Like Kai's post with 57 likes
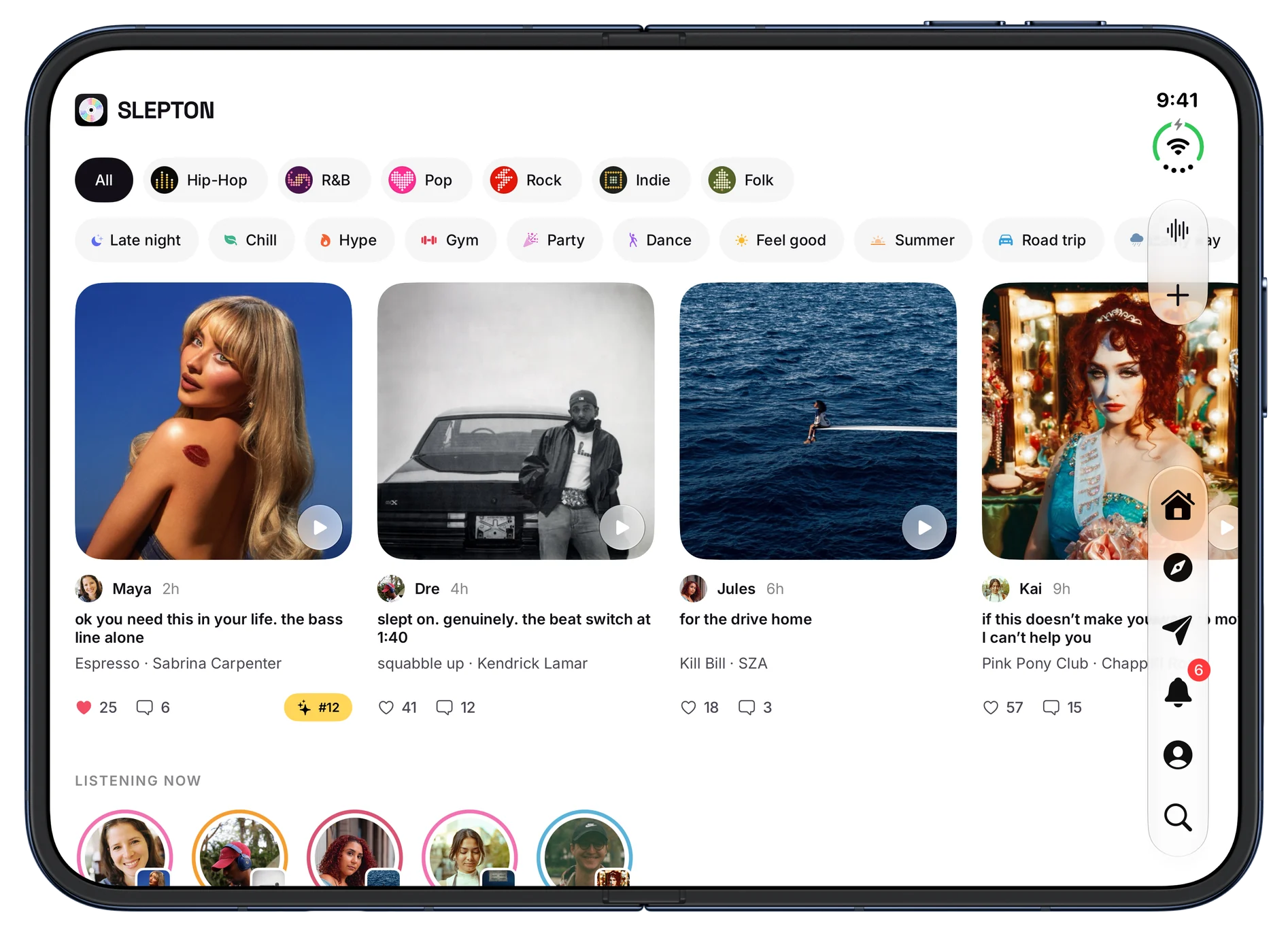This screenshot has width=1288, height=936. pos(991,707)
